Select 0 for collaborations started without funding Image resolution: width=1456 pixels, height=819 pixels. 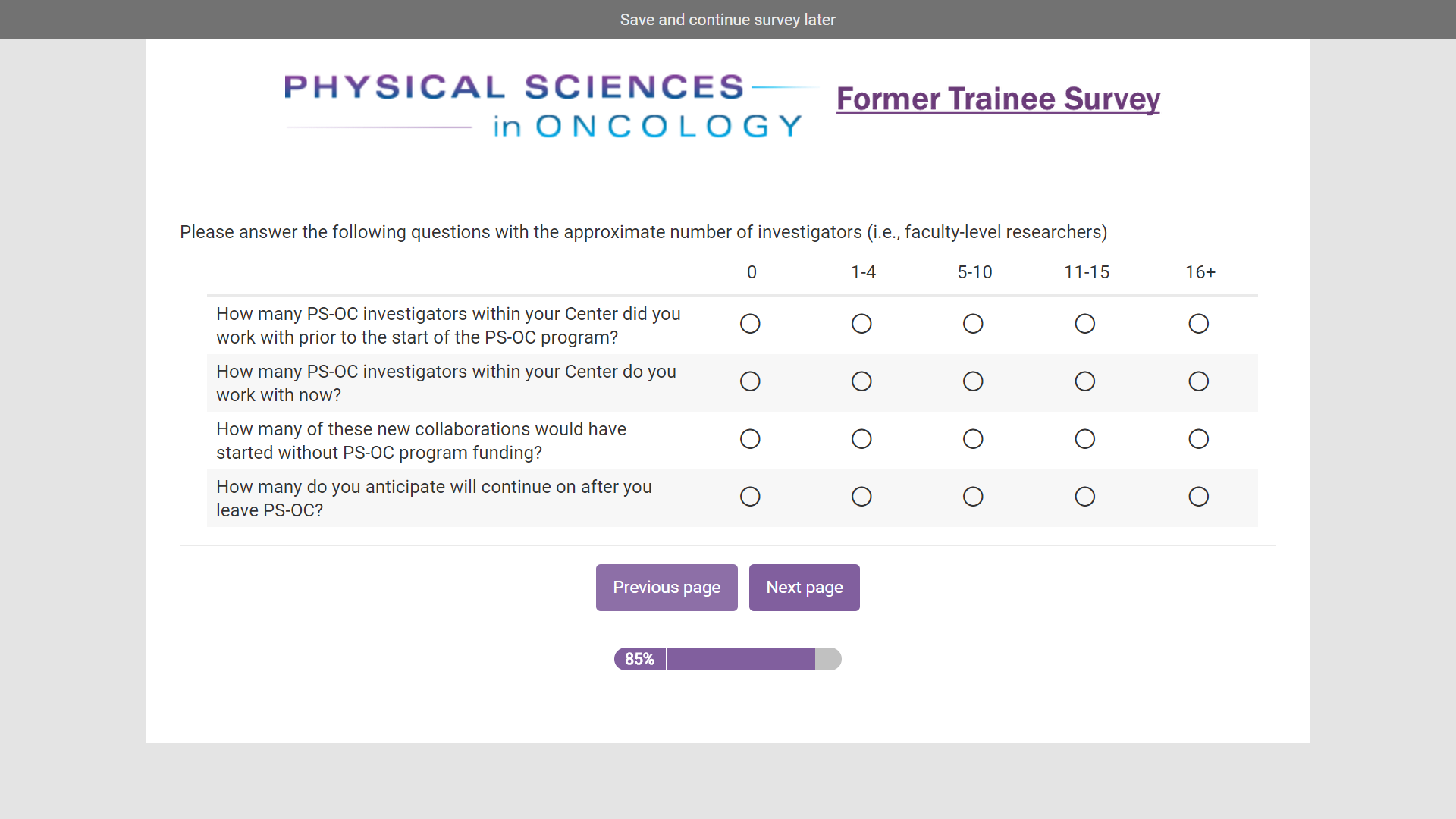coord(750,439)
